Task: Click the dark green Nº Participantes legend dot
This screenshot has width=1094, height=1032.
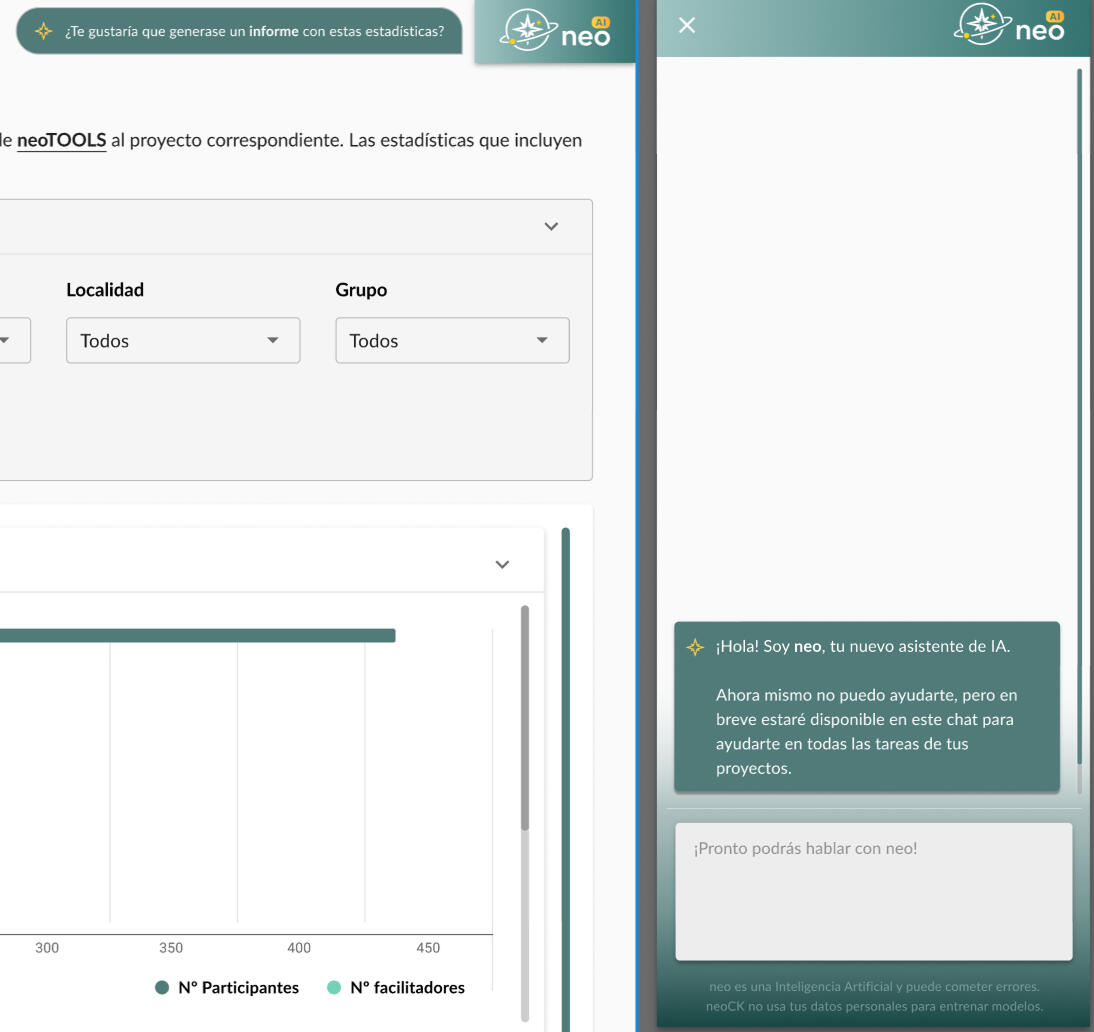Action: (x=162, y=988)
